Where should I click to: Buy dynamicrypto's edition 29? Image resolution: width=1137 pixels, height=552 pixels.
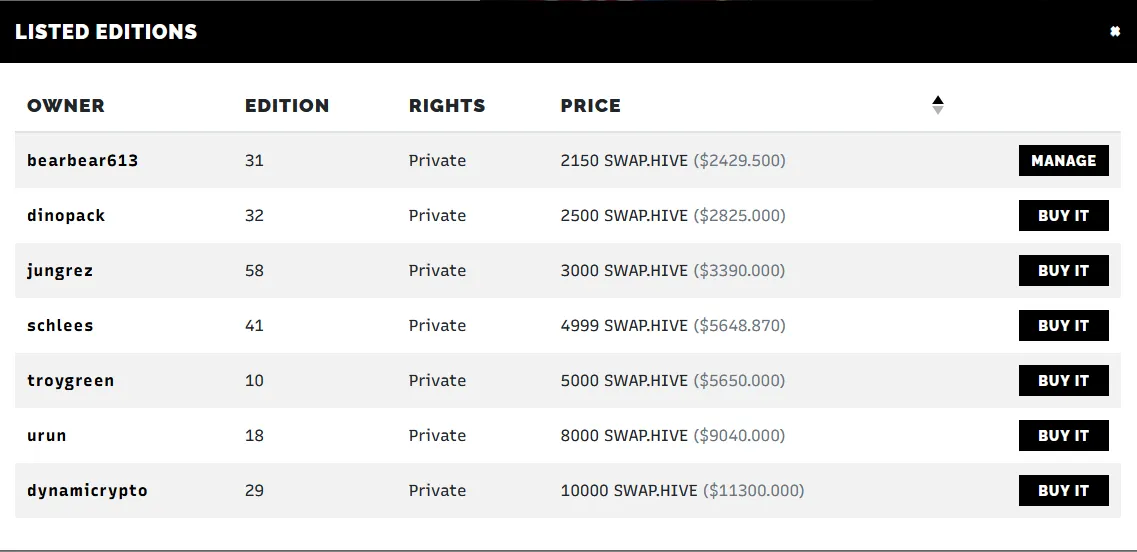(1063, 490)
